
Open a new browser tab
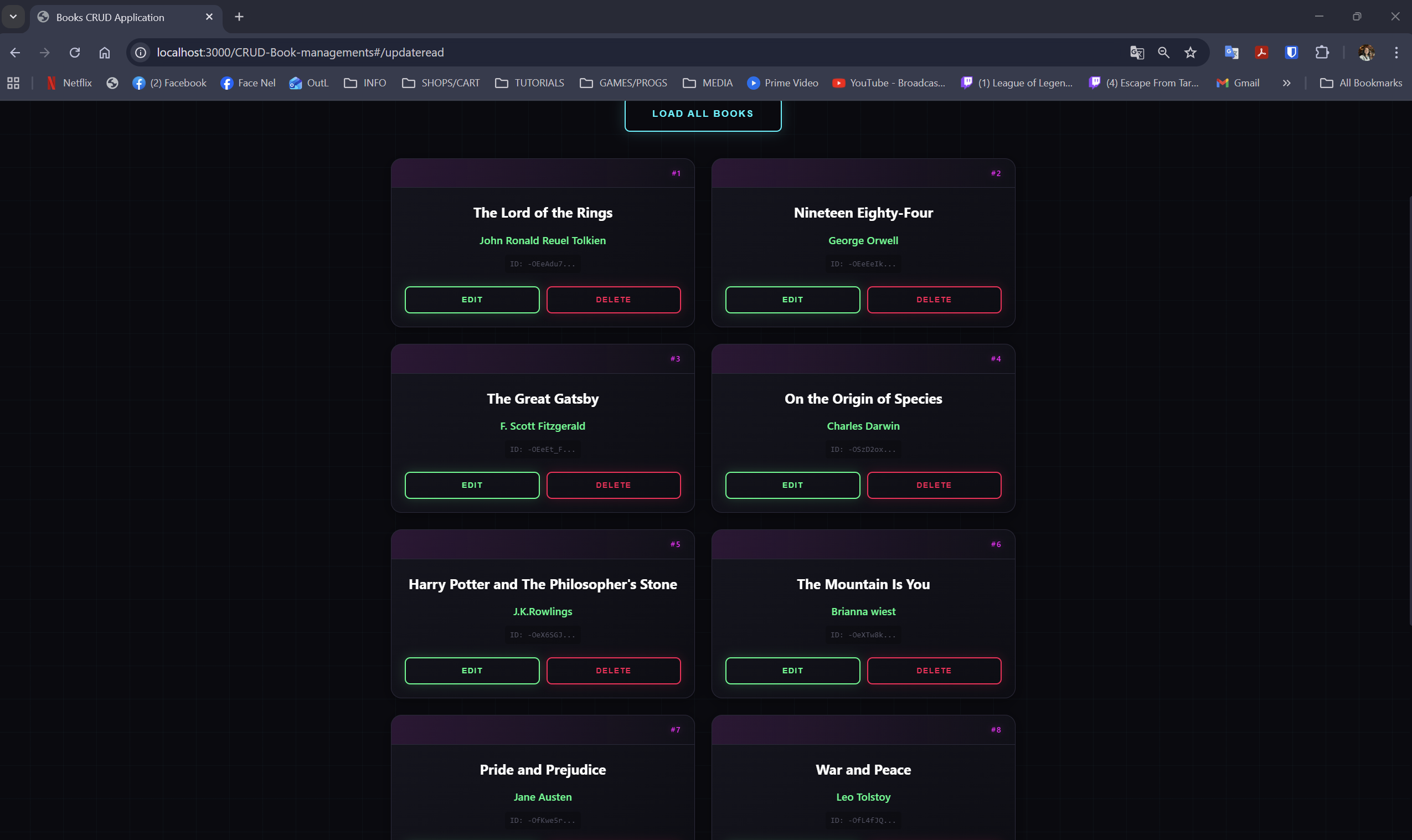(x=239, y=17)
